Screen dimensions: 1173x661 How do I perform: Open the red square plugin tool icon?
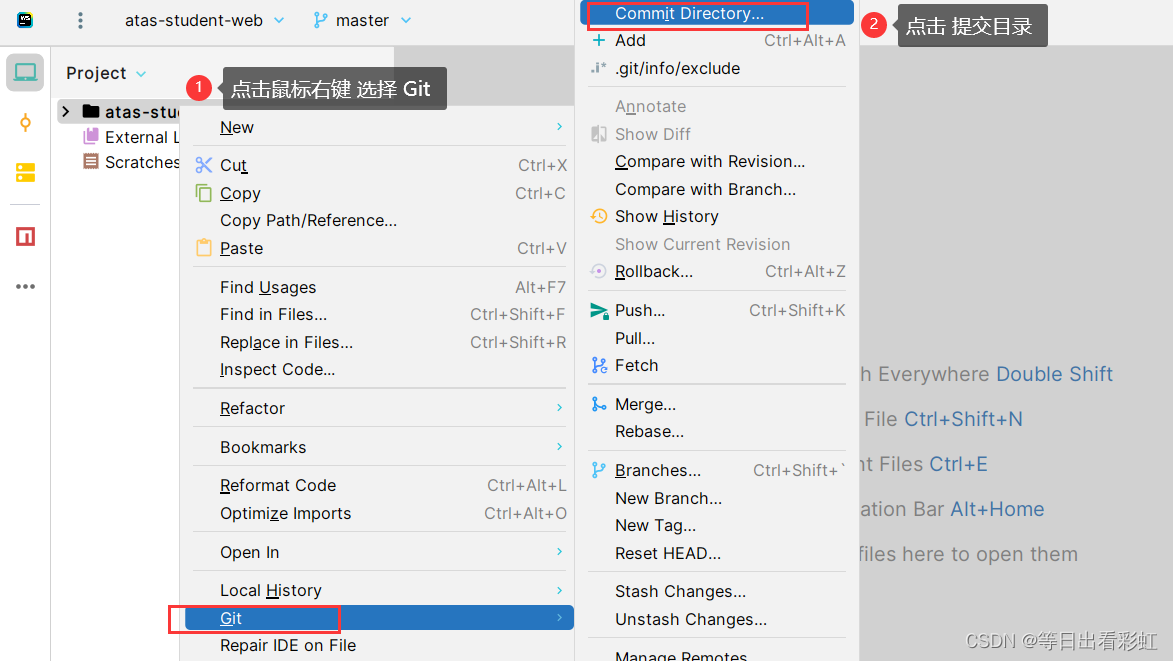coord(25,237)
